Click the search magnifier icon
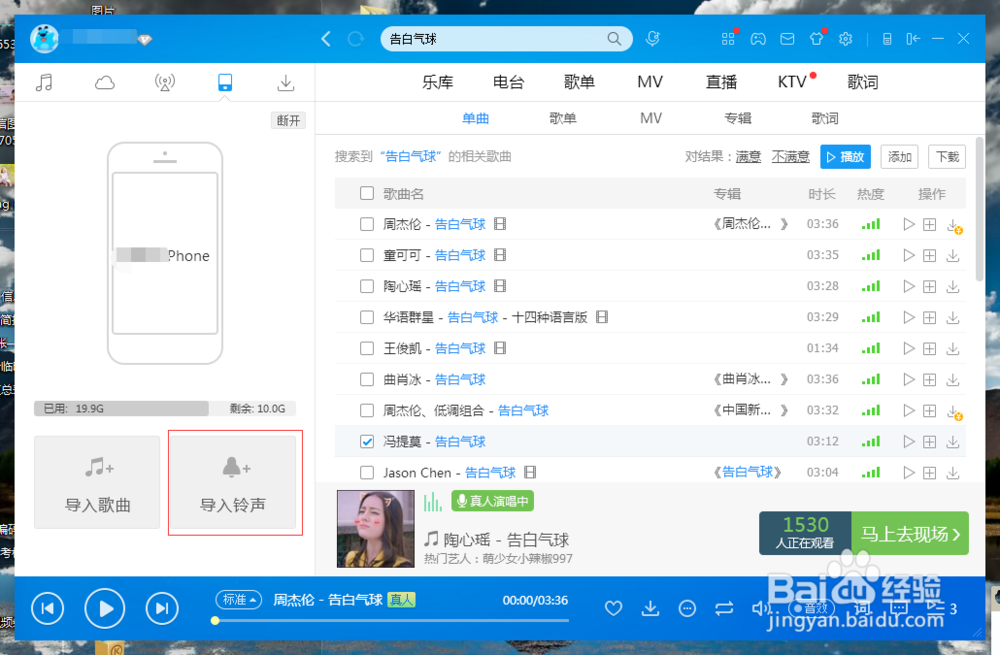The width and height of the screenshot is (1000, 655). click(x=614, y=39)
